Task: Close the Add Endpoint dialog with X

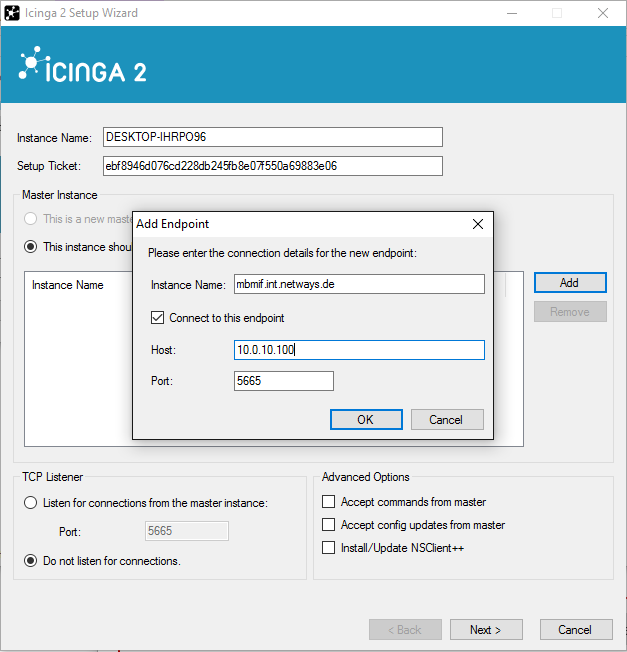Action: point(478,224)
